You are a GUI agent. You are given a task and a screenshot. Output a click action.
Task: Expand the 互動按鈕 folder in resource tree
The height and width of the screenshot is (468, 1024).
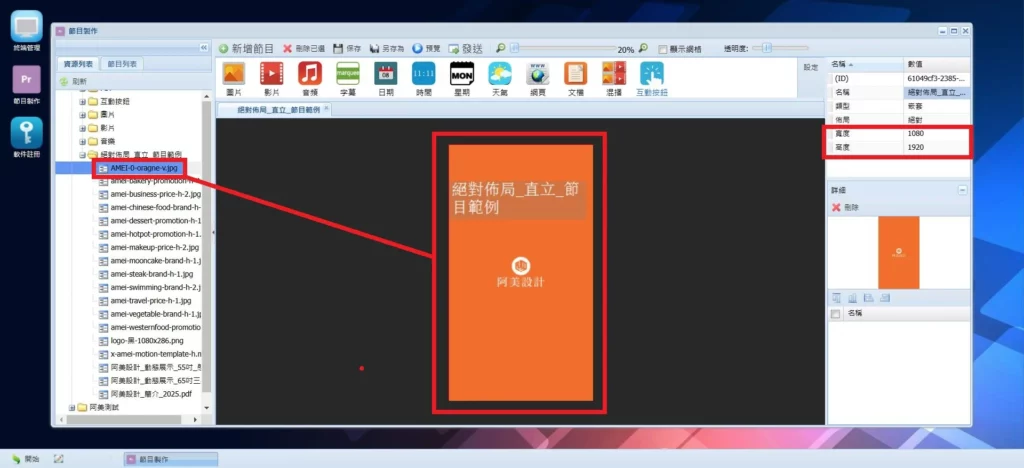tap(82, 102)
